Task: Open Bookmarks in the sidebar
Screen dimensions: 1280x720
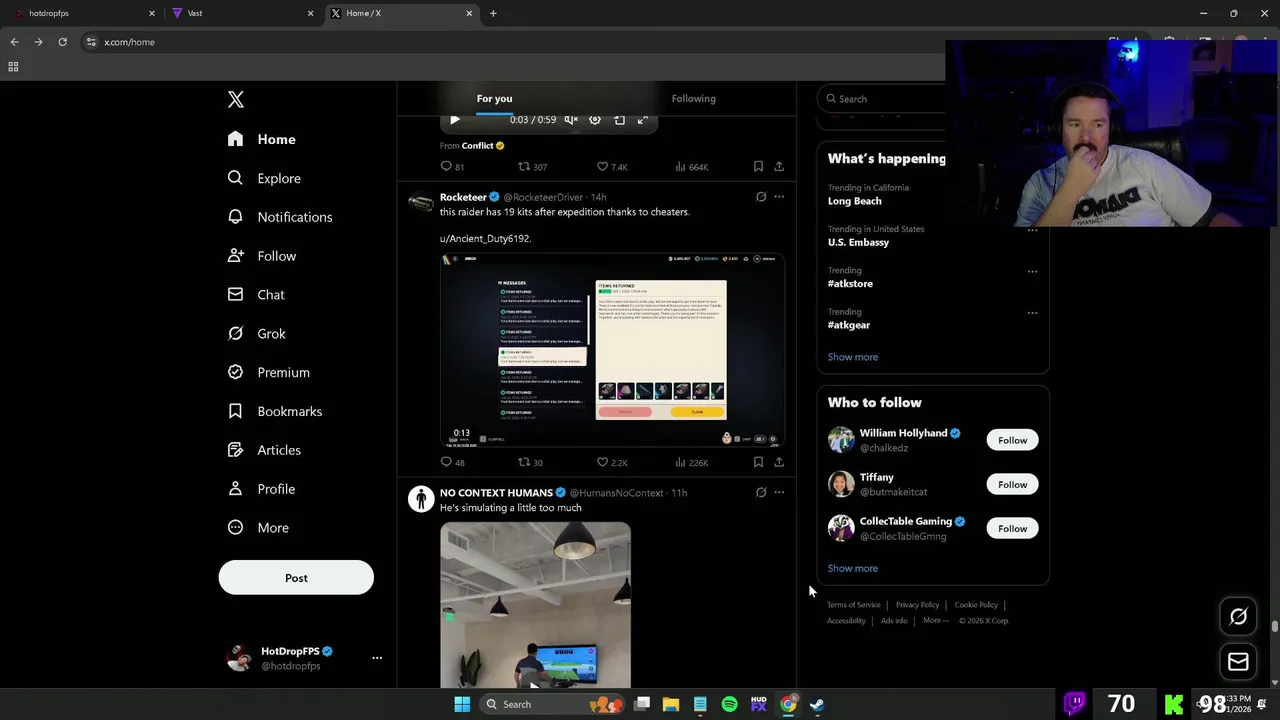Action: click(x=275, y=411)
